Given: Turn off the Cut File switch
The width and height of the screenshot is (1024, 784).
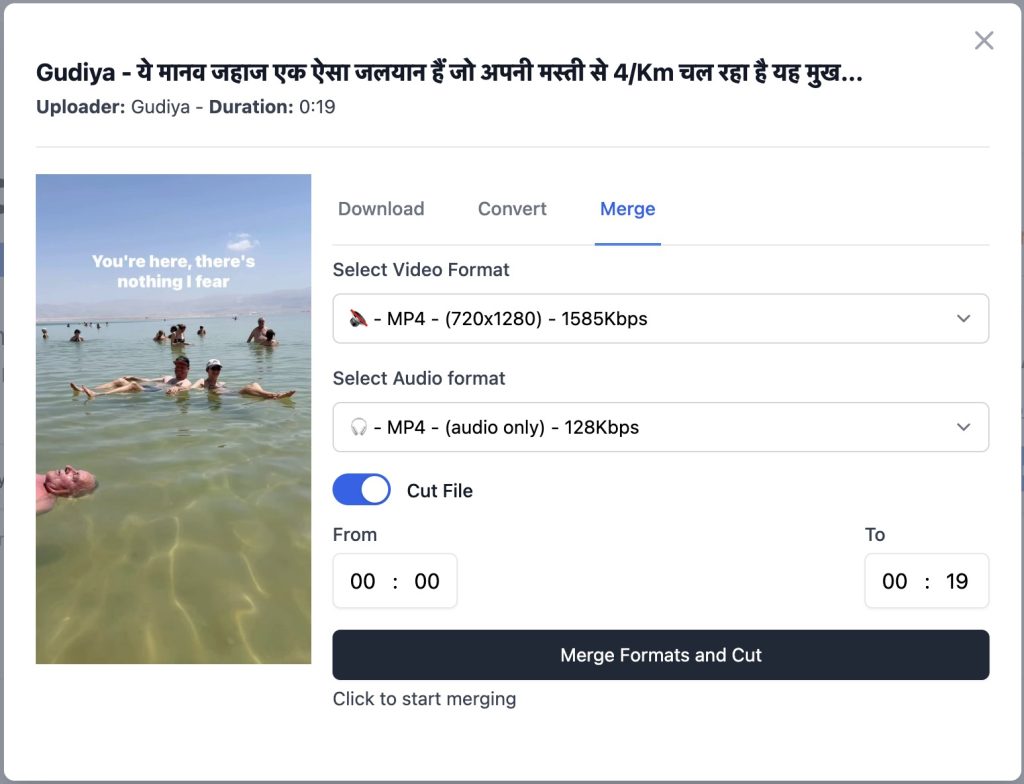Looking at the screenshot, I should [x=361, y=490].
